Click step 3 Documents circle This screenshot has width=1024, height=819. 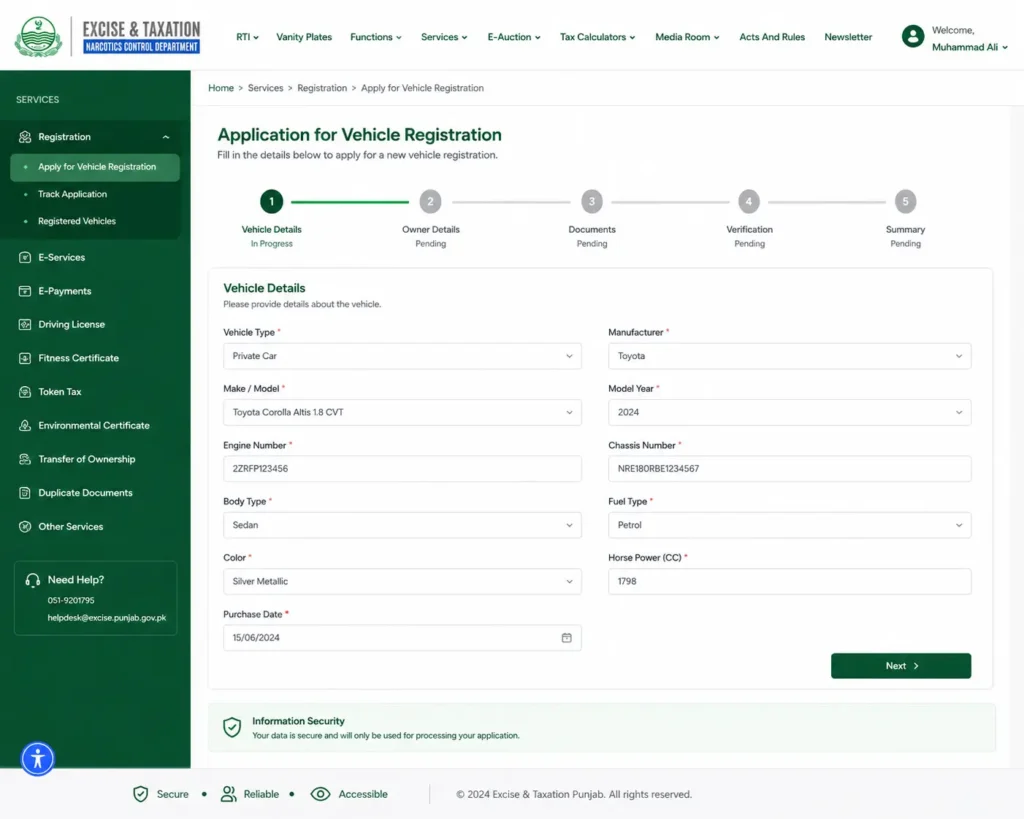coord(592,202)
